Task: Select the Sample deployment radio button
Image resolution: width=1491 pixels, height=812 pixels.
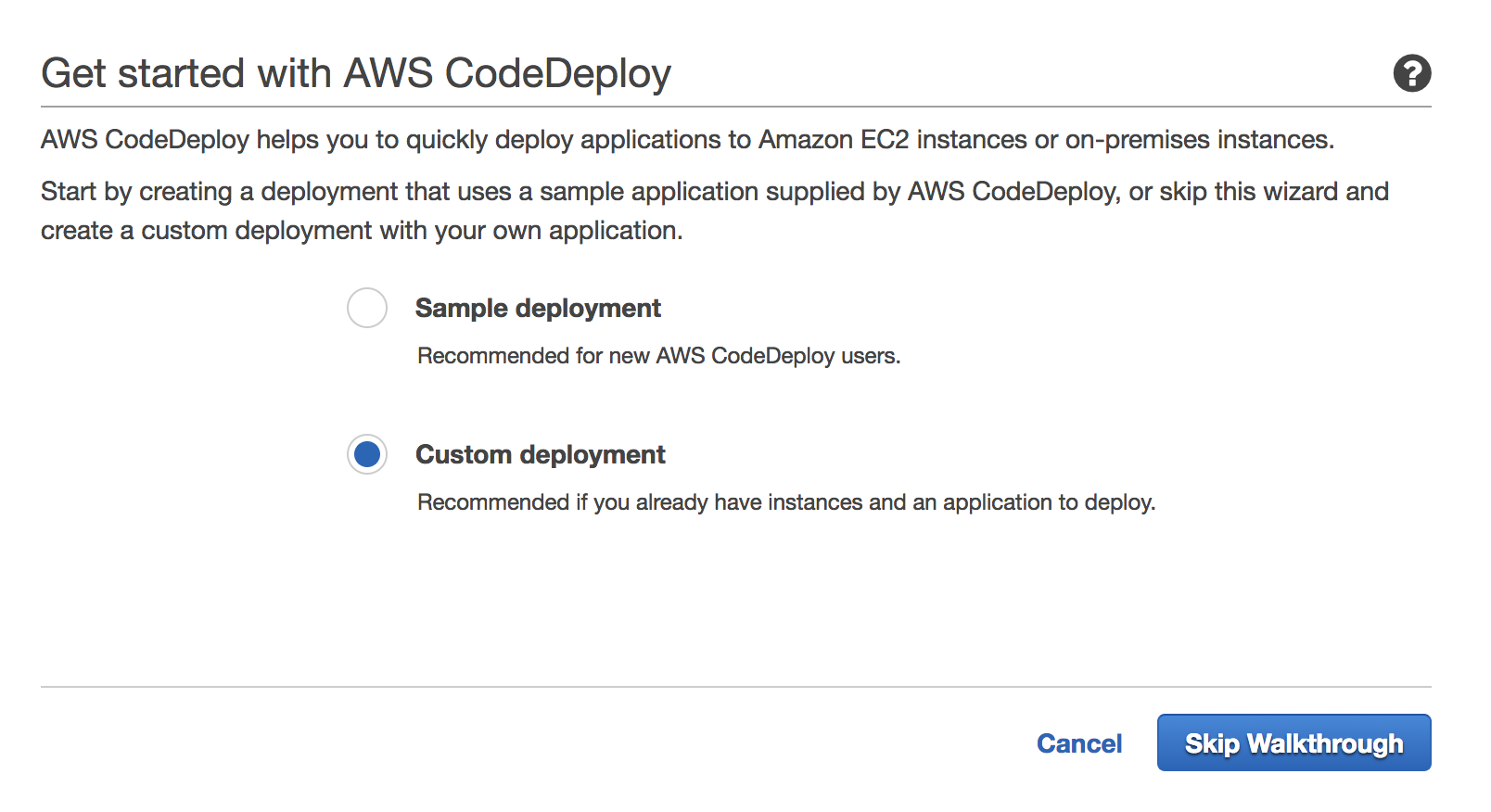Action: click(367, 308)
